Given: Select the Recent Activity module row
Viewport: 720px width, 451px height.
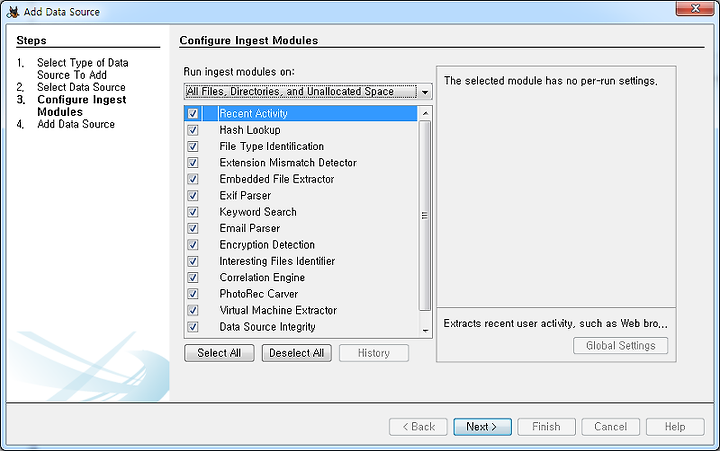Looking at the screenshot, I should pyautogui.click(x=301, y=113).
